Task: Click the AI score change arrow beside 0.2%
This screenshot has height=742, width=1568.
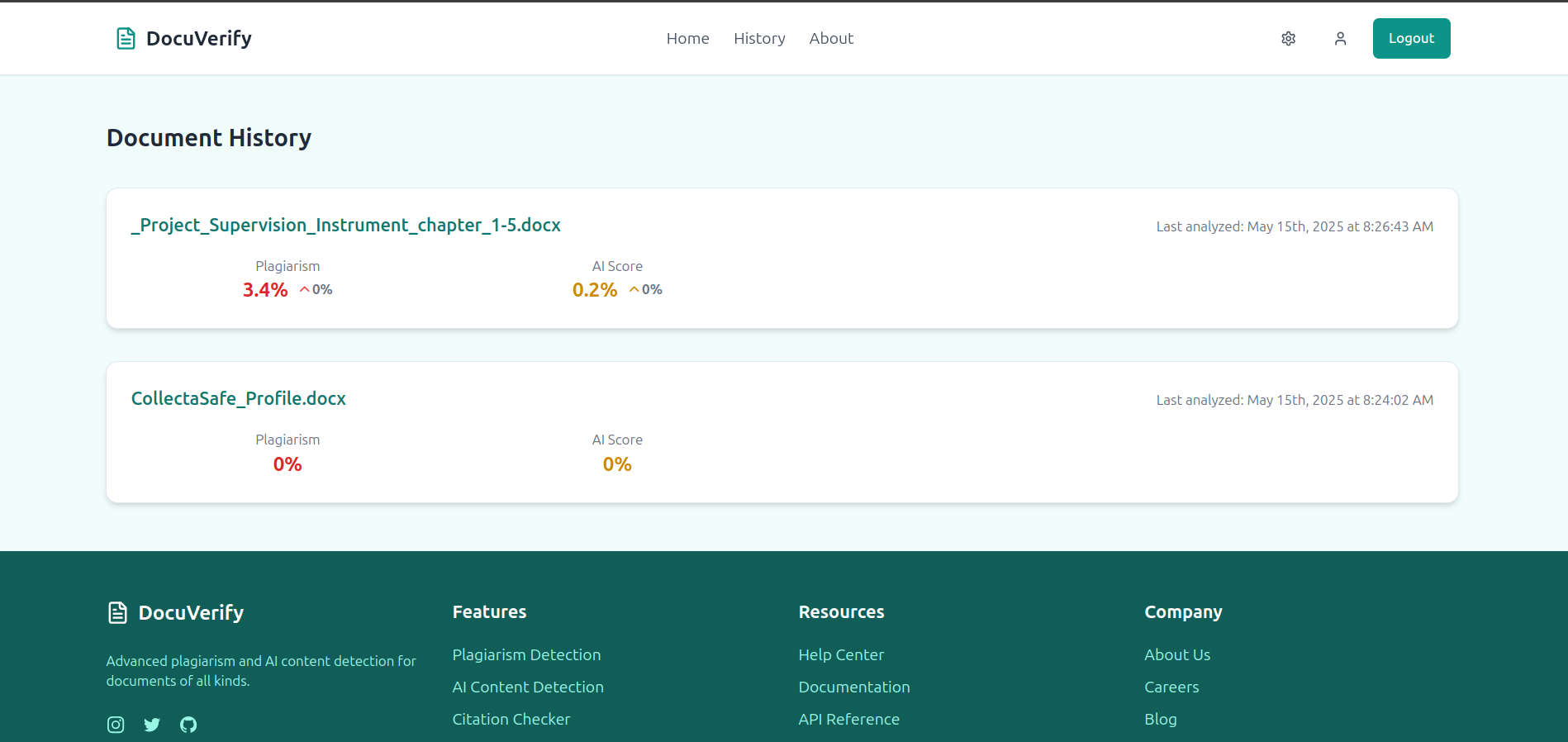Action: [x=634, y=290]
